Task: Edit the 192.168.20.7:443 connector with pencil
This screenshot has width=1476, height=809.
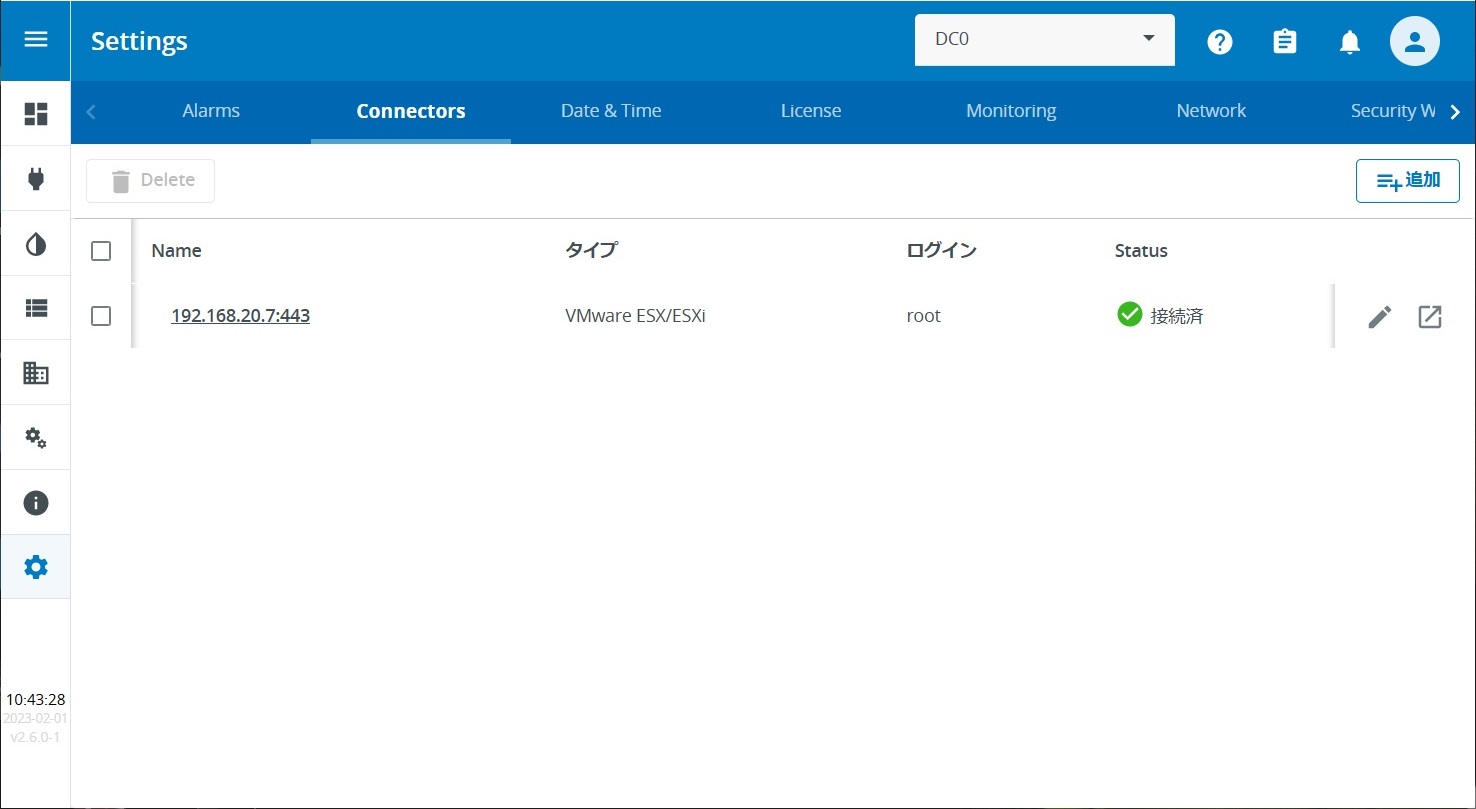Action: (x=1379, y=317)
